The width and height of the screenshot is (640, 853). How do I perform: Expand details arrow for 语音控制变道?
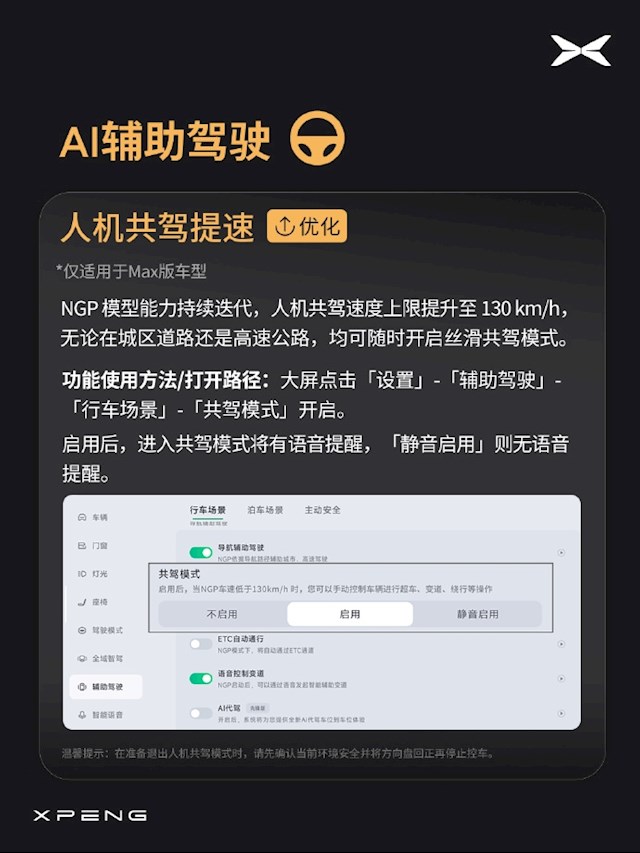pos(561,678)
